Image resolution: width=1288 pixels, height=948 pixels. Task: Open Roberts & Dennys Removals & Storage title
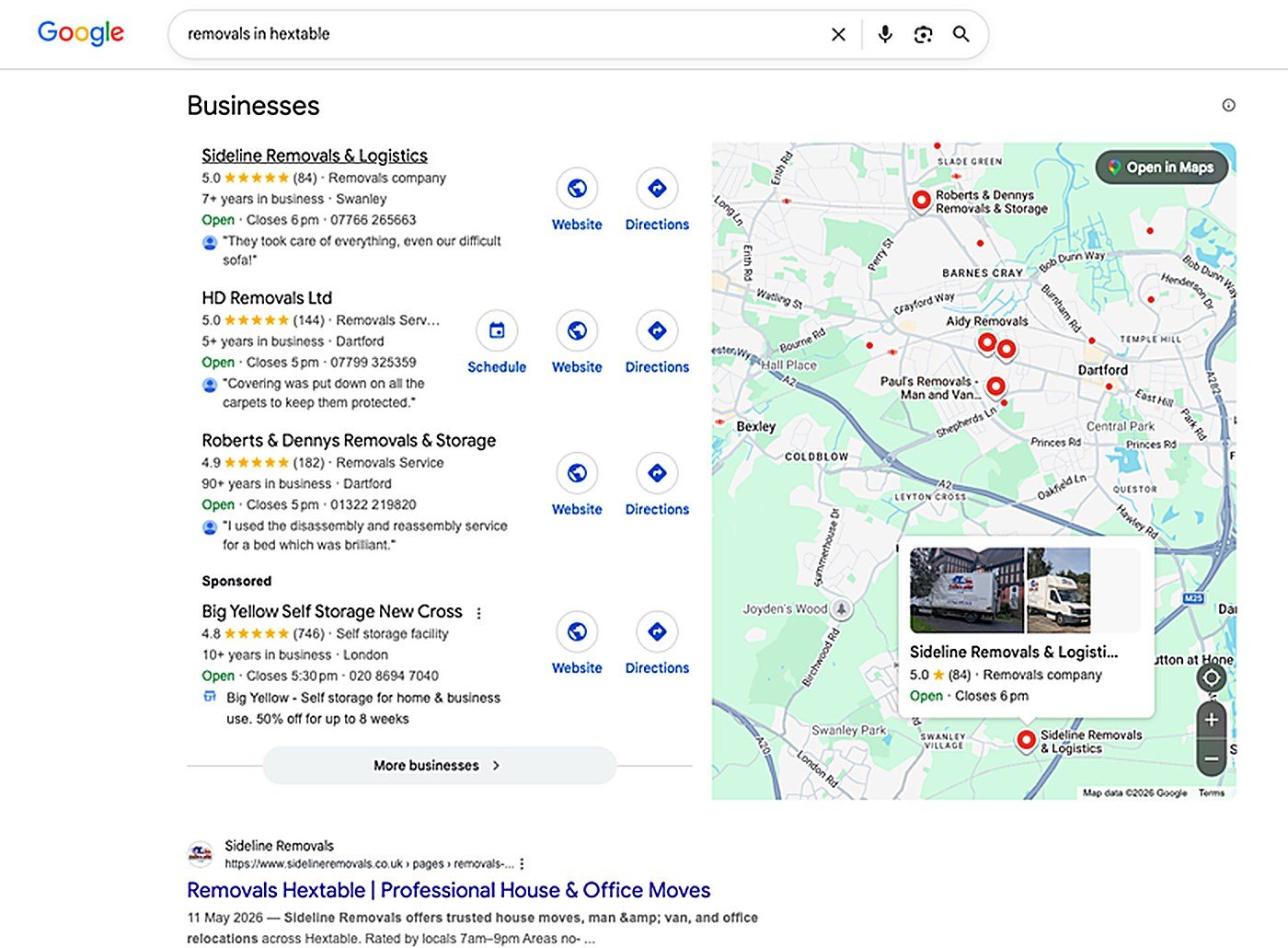(349, 441)
